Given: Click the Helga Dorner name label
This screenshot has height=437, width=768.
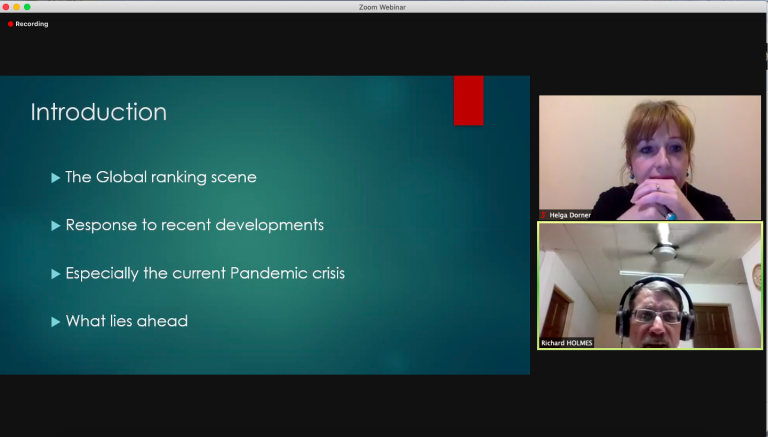Looking at the screenshot, I should (570, 215).
